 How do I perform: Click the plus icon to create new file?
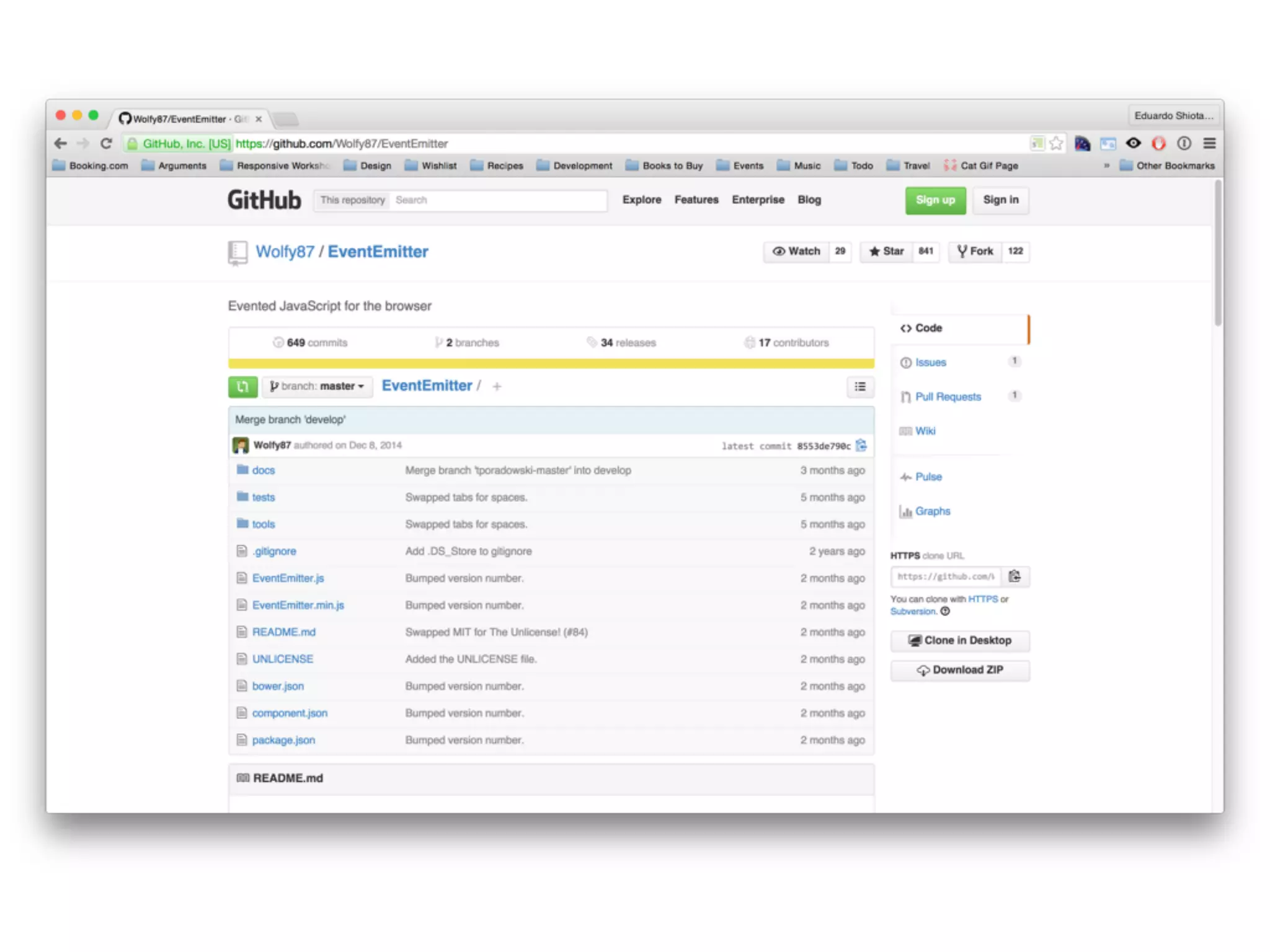497,387
